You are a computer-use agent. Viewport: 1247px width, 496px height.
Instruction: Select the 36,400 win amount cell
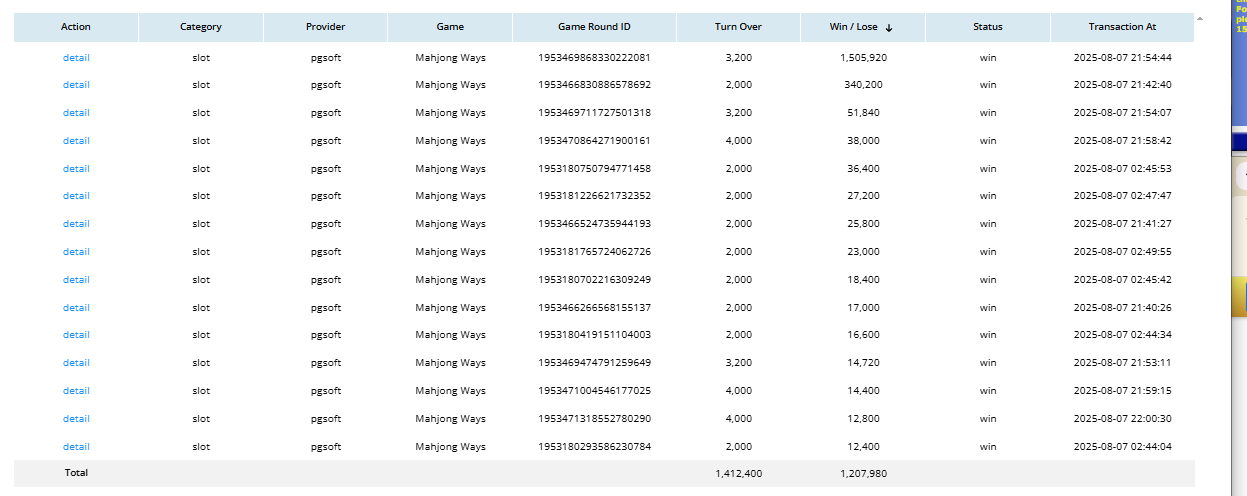coord(864,169)
